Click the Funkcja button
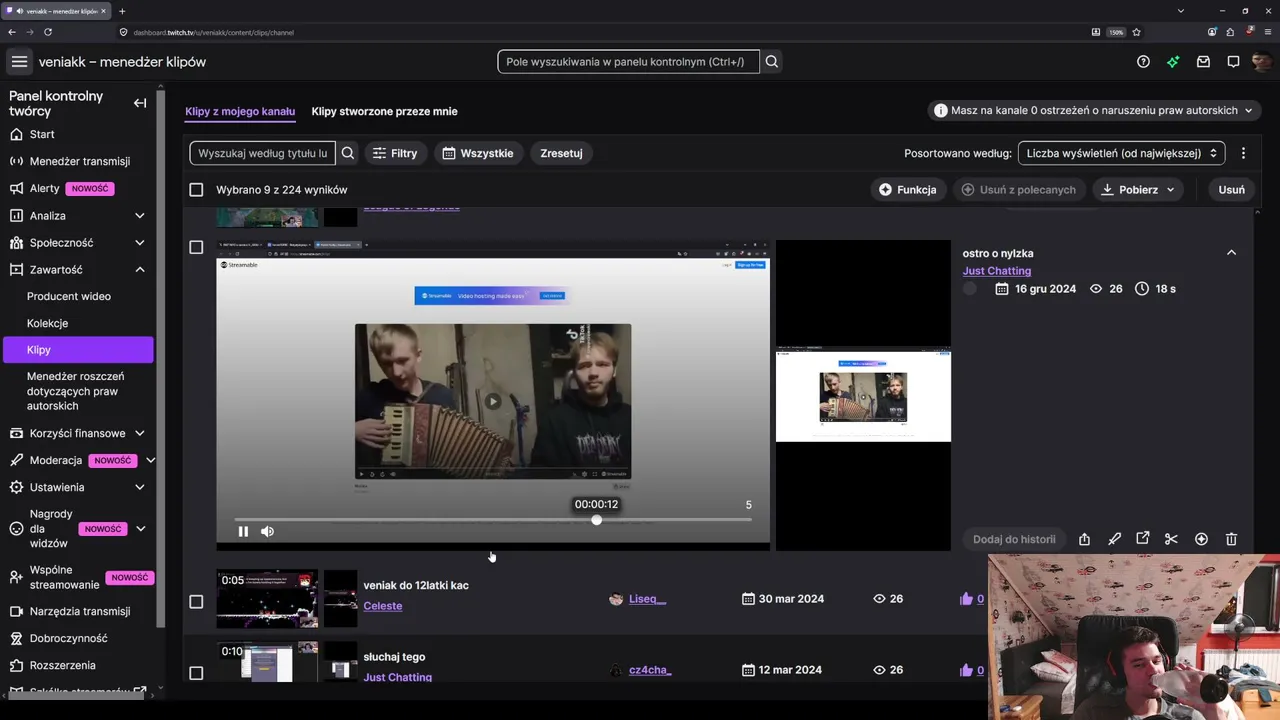This screenshot has width=1280, height=720. point(908,190)
